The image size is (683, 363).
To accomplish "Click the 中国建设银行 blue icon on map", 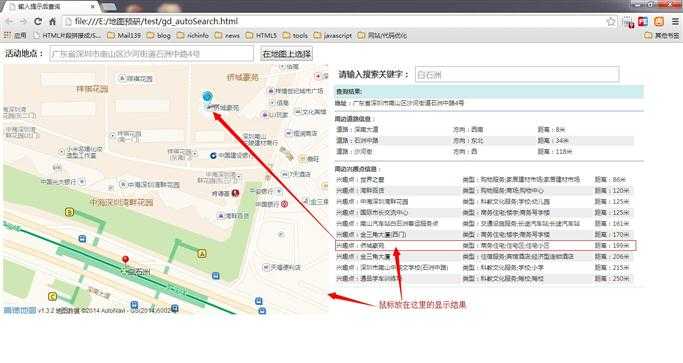I will [213, 156].
